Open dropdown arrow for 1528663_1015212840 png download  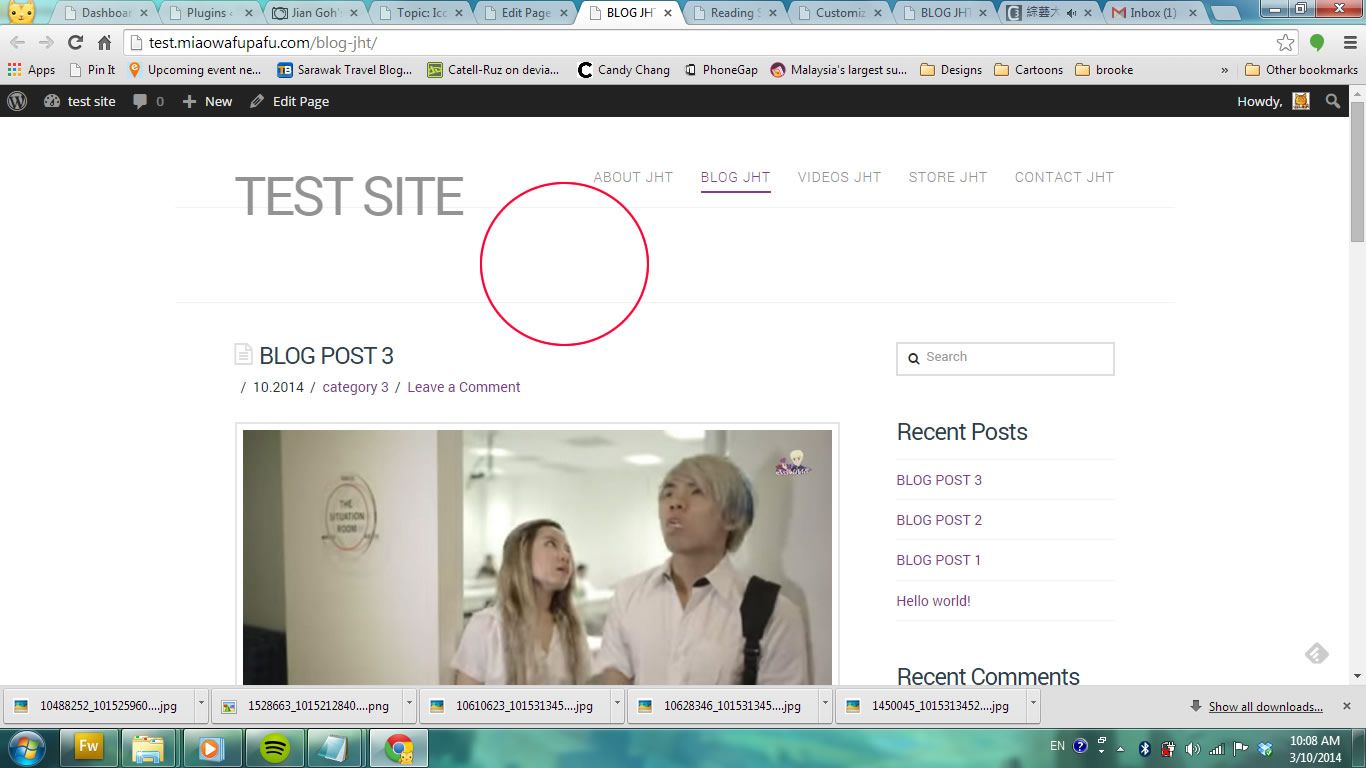pos(409,705)
